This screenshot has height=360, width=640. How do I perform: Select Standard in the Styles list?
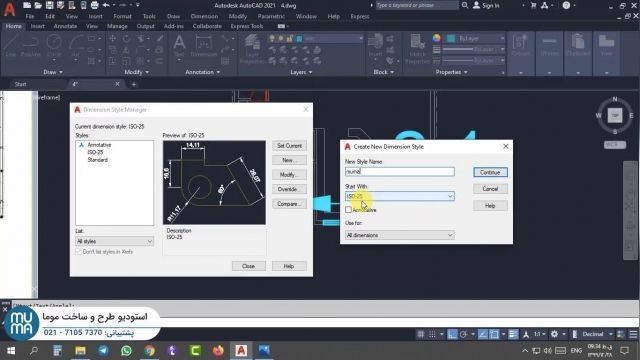(x=98, y=160)
